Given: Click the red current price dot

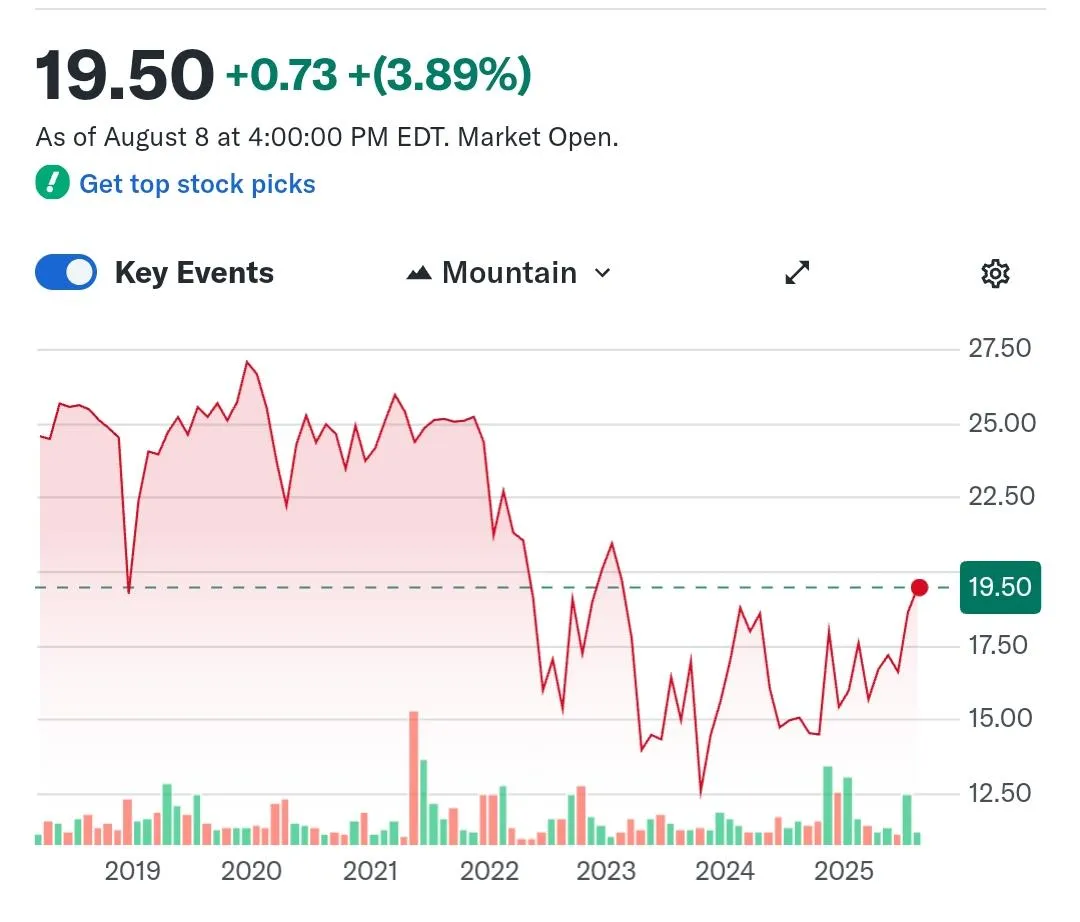Looking at the screenshot, I should [919, 587].
